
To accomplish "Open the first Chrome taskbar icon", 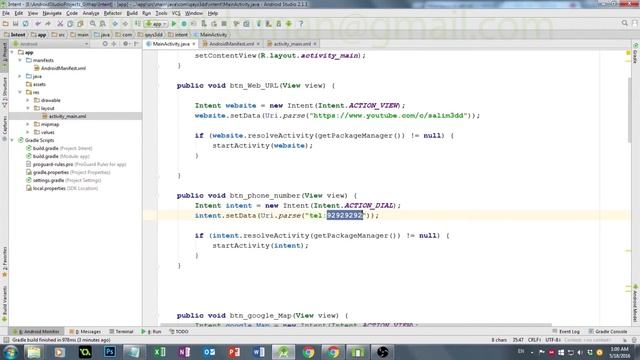I will point(308,352).
